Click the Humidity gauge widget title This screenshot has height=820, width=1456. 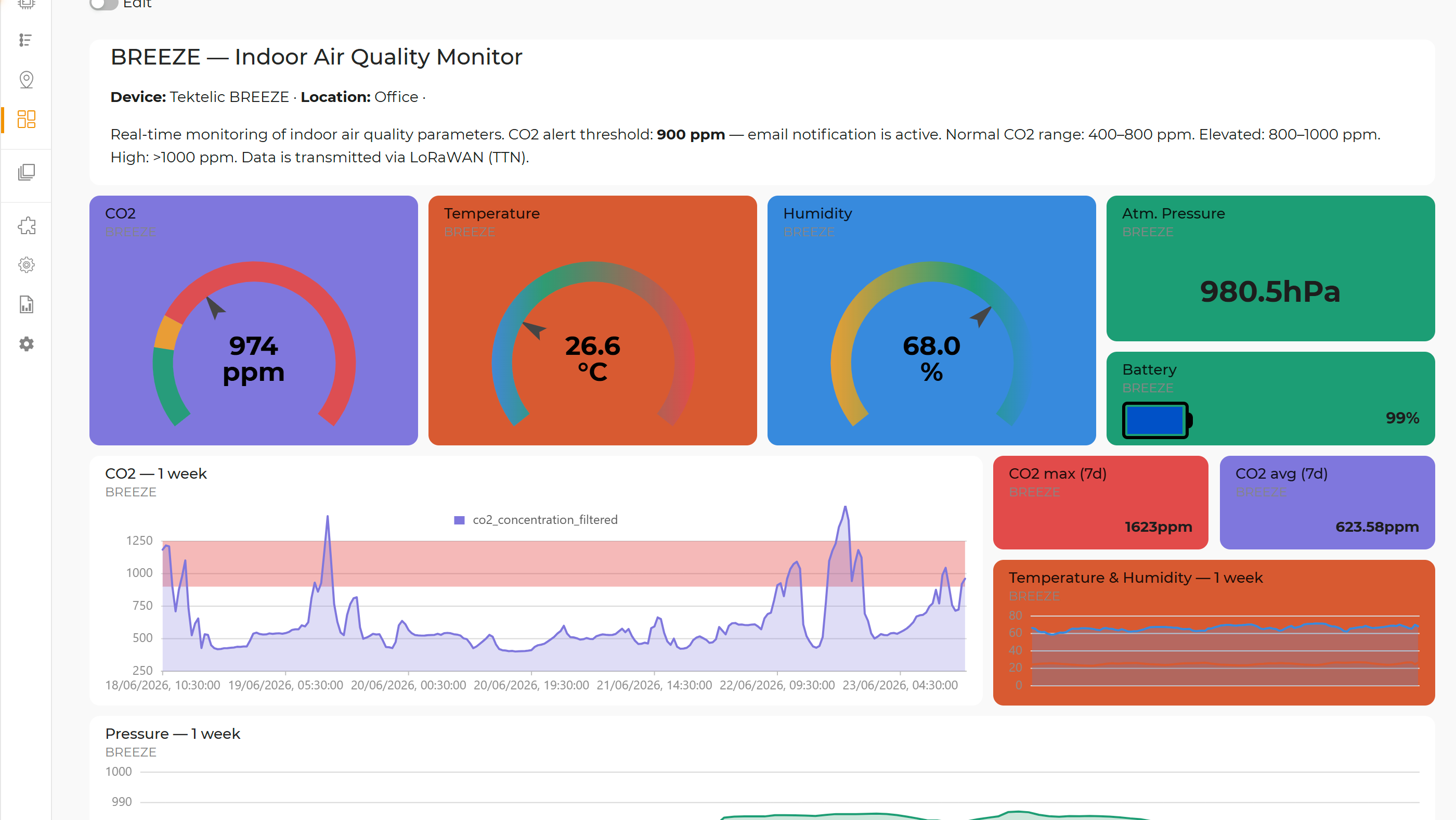click(x=817, y=213)
